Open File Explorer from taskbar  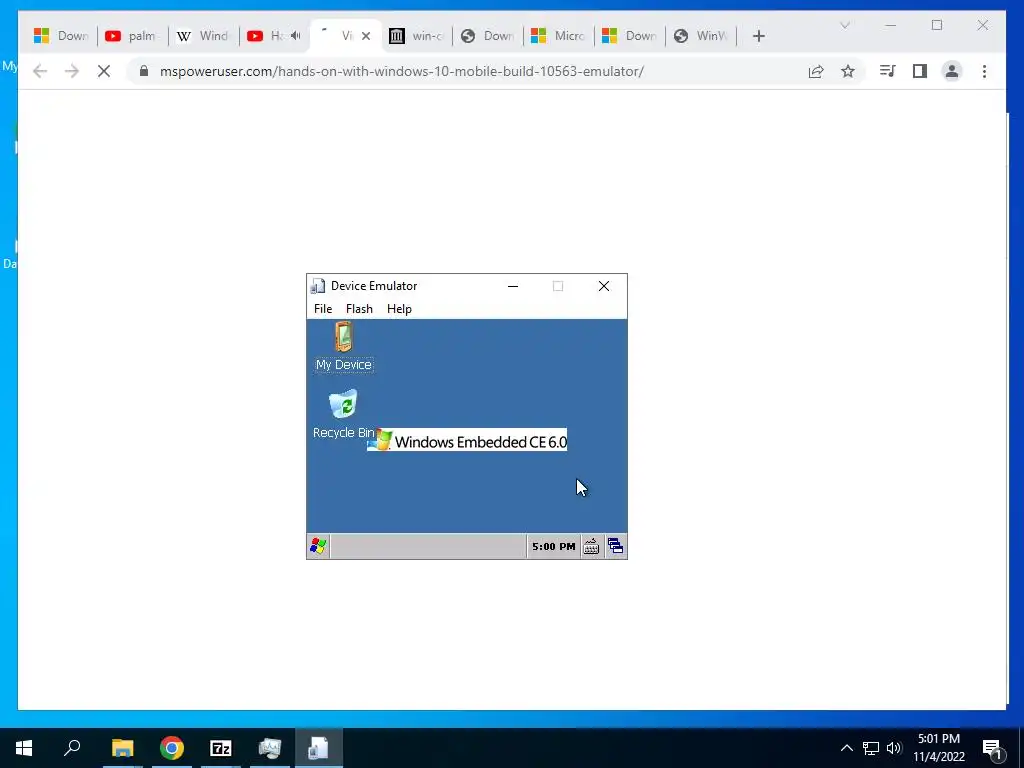tap(122, 748)
